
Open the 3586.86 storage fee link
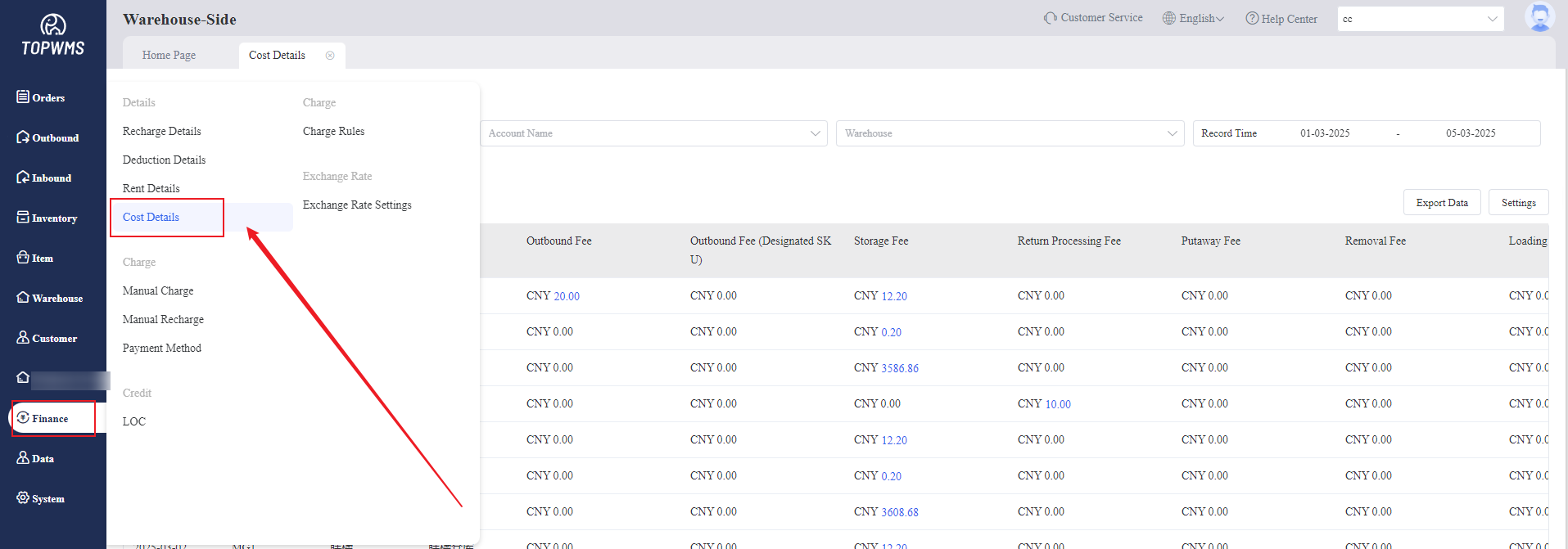tap(900, 368)
